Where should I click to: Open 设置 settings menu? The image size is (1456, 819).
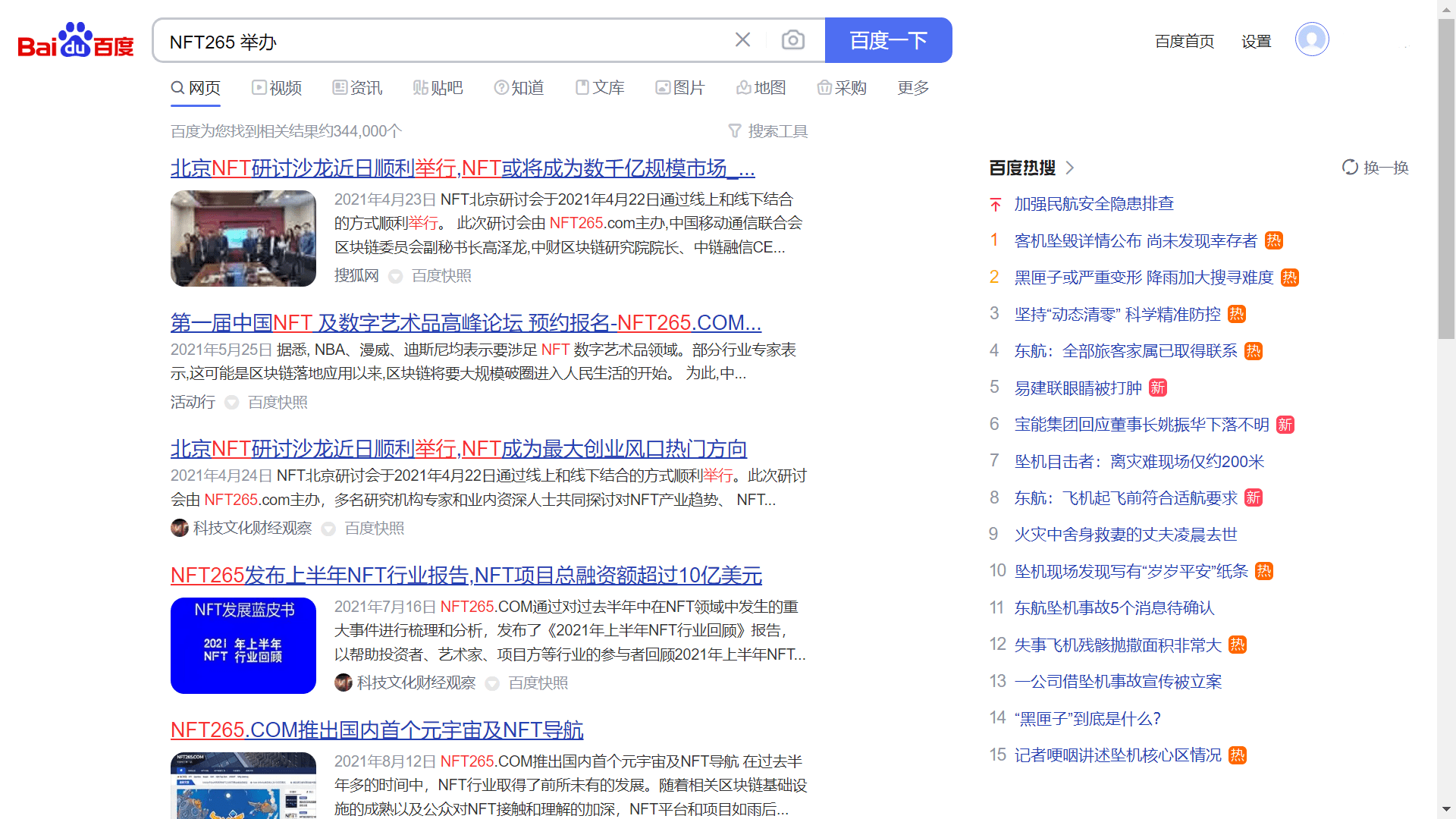[x=1257, y=41]
